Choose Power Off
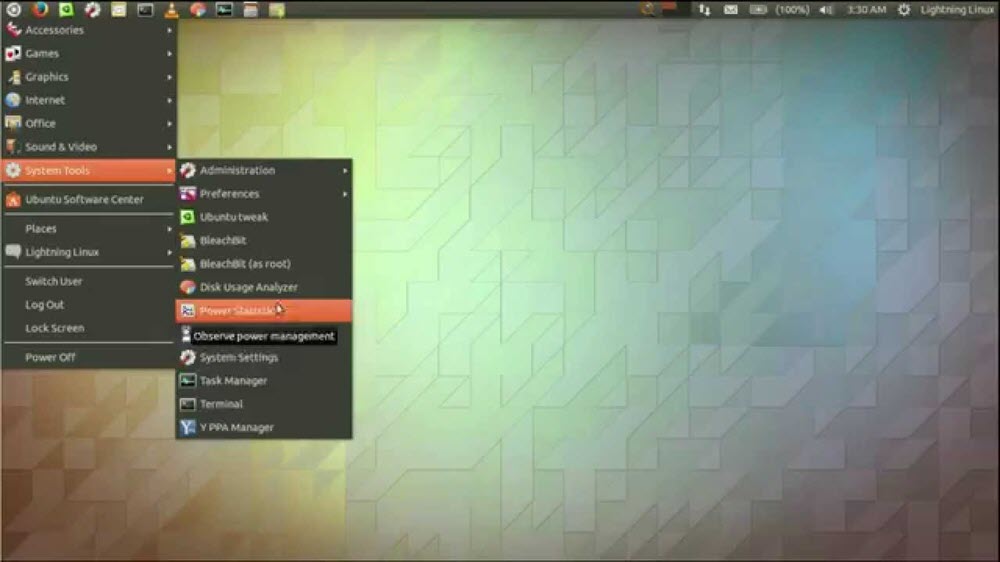This screenshot has width=1000, height=562. pos(50,357)
